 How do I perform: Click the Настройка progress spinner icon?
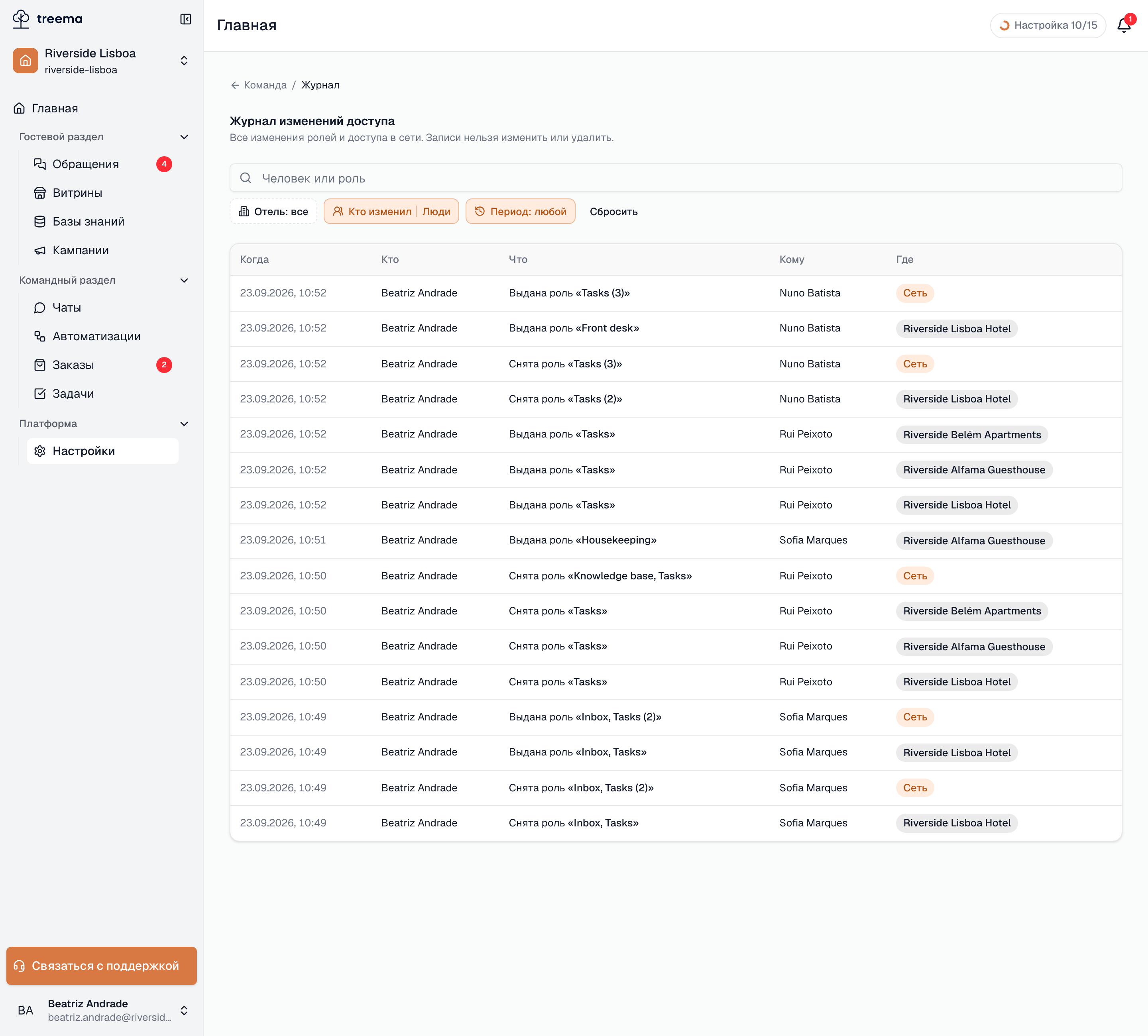point(1005,26)
